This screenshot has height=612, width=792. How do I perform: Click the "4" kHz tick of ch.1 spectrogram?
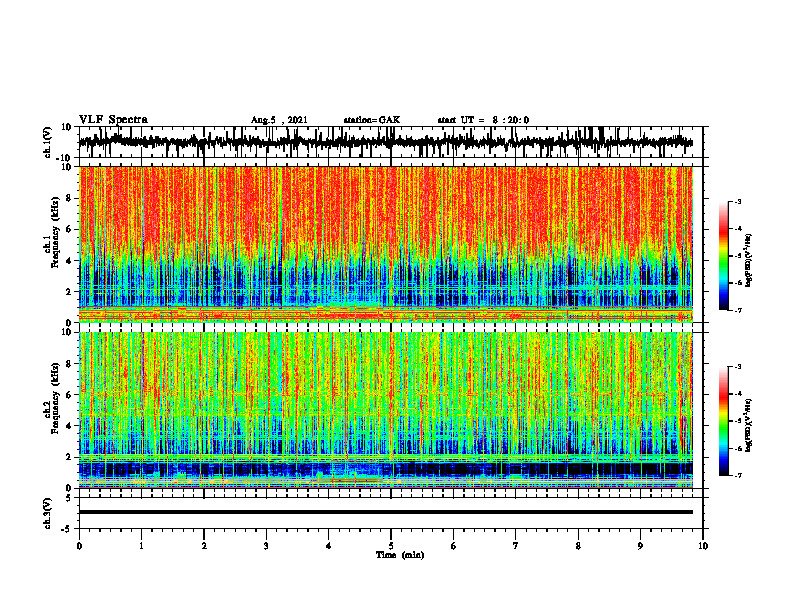(x=69, y=261)
